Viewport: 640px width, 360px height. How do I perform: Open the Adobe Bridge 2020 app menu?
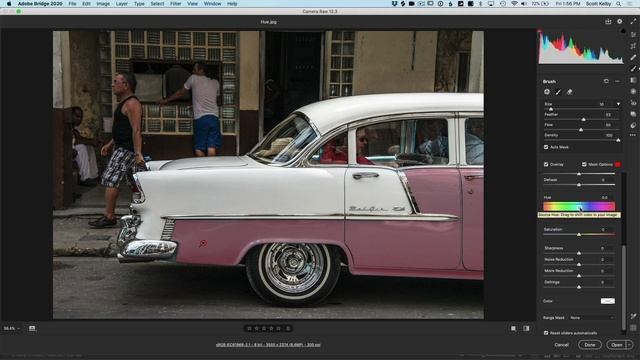click(40, 4)
